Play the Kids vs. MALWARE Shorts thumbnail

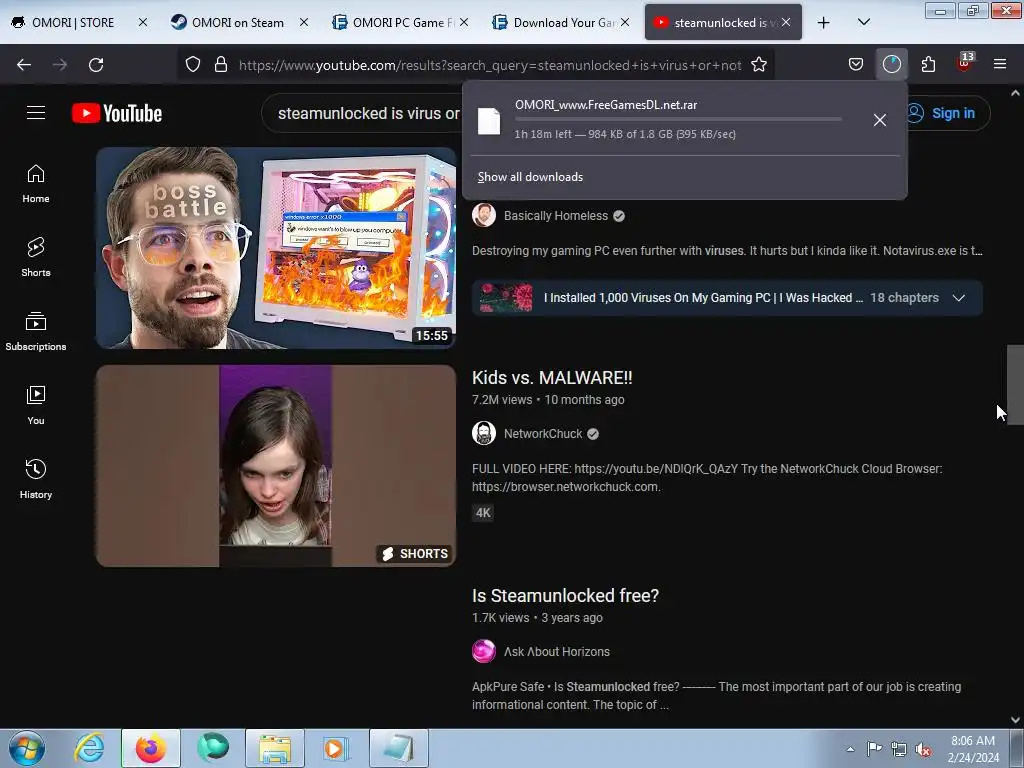point(276,466)
